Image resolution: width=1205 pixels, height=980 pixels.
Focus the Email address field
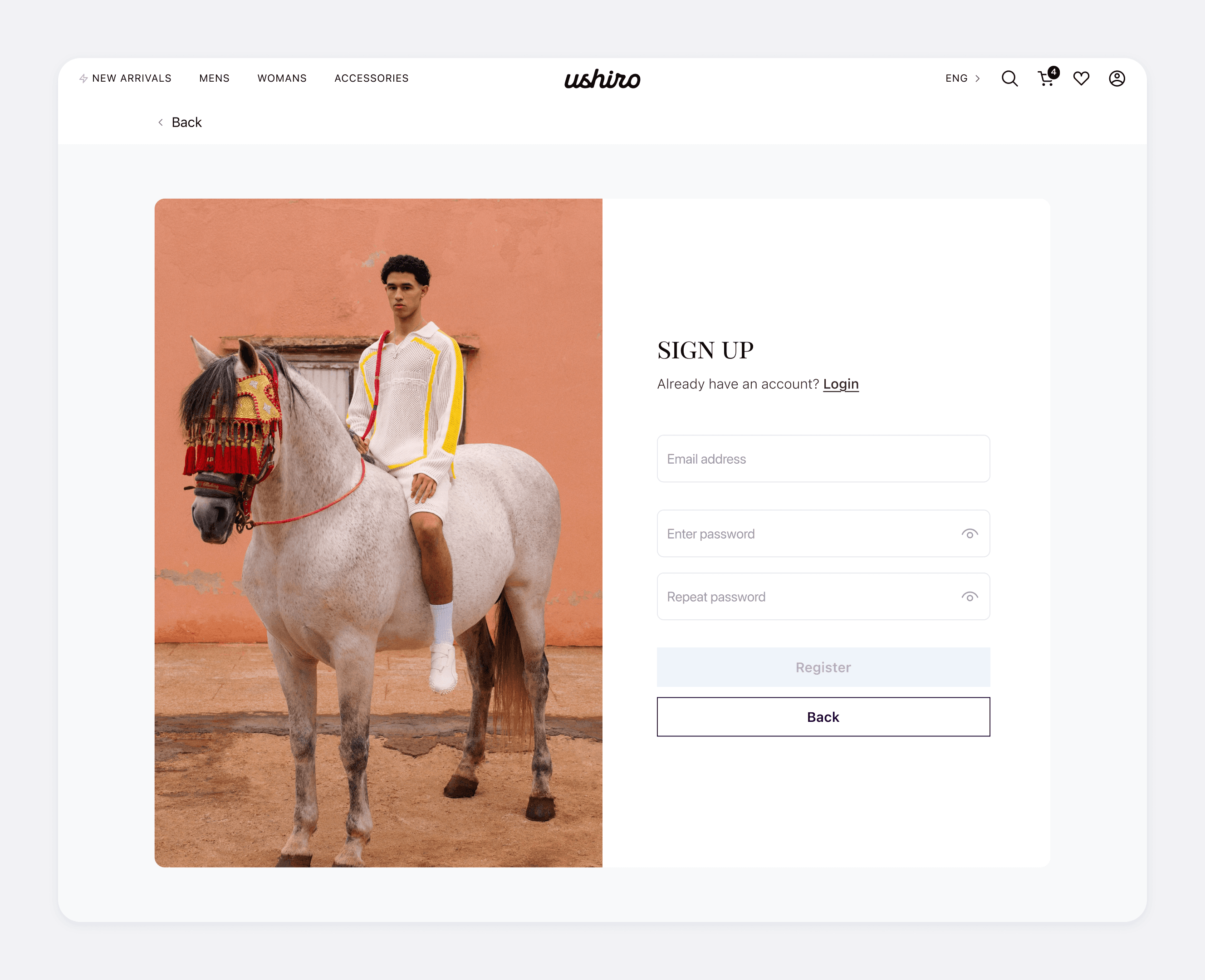click(823, 458)
